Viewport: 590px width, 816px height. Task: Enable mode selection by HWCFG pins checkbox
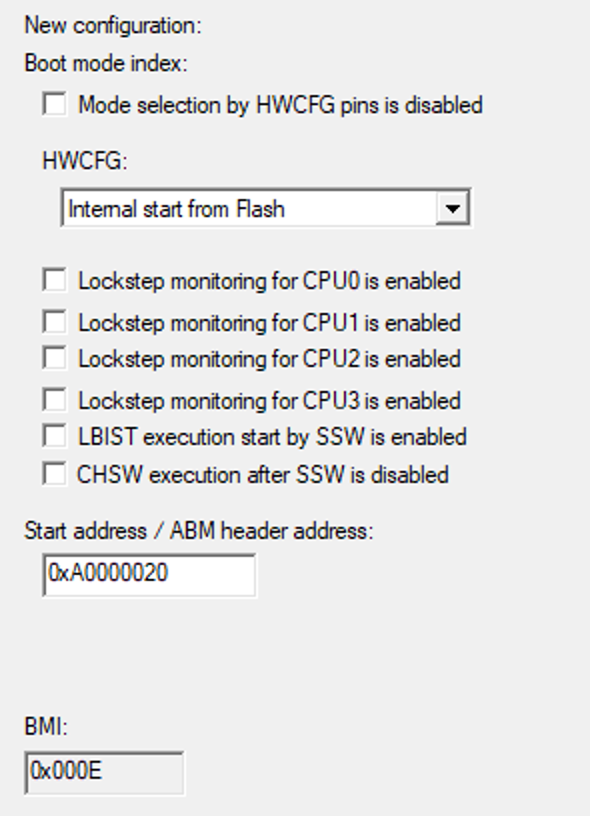(56, 104)
